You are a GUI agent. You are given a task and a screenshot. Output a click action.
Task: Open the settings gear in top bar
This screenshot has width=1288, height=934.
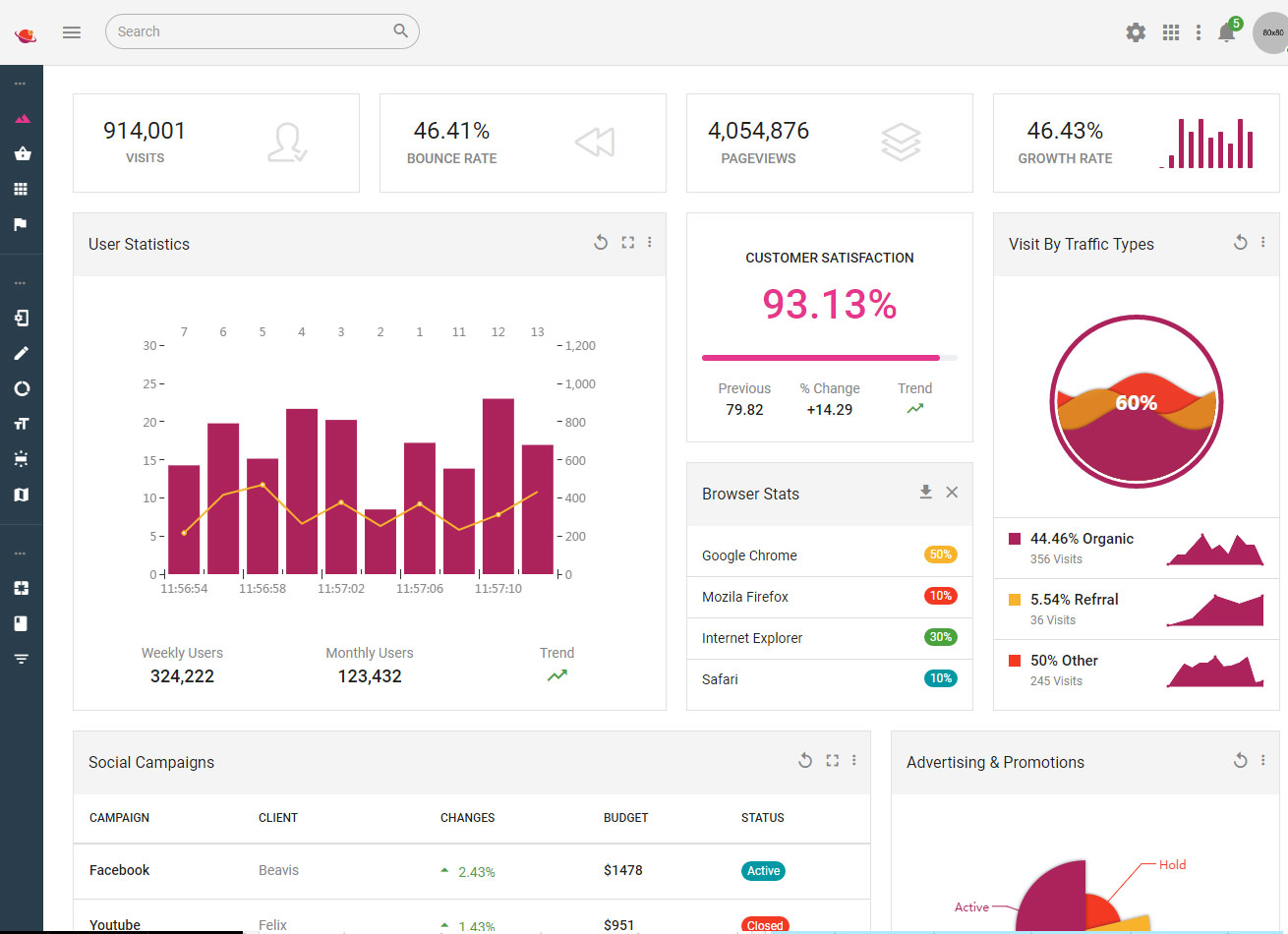click(x=1136, y=32)
